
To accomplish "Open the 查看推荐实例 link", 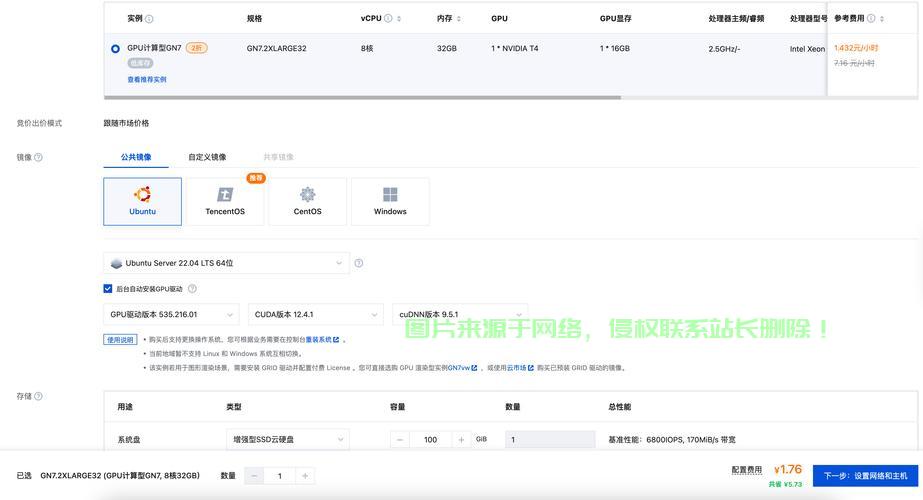I will [x=147, y=79].
